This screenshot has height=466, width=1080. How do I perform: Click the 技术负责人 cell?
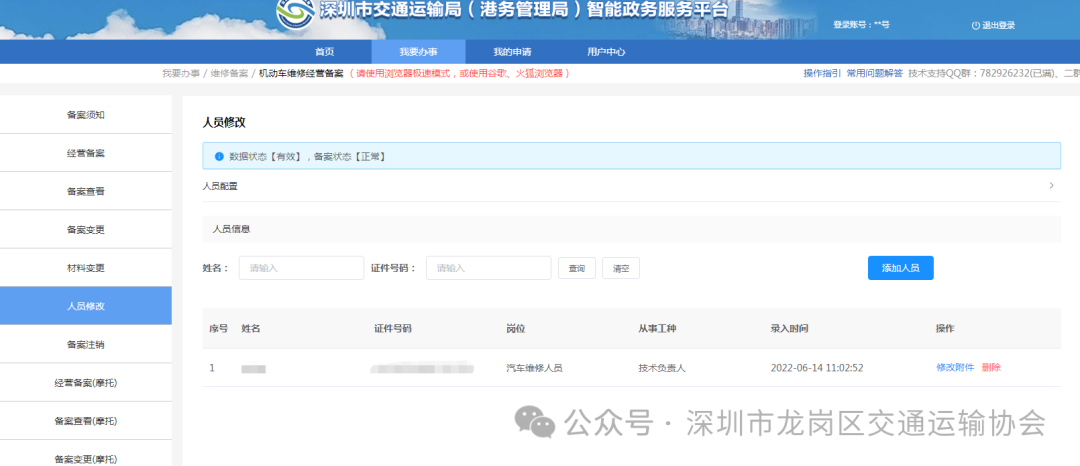662,368
